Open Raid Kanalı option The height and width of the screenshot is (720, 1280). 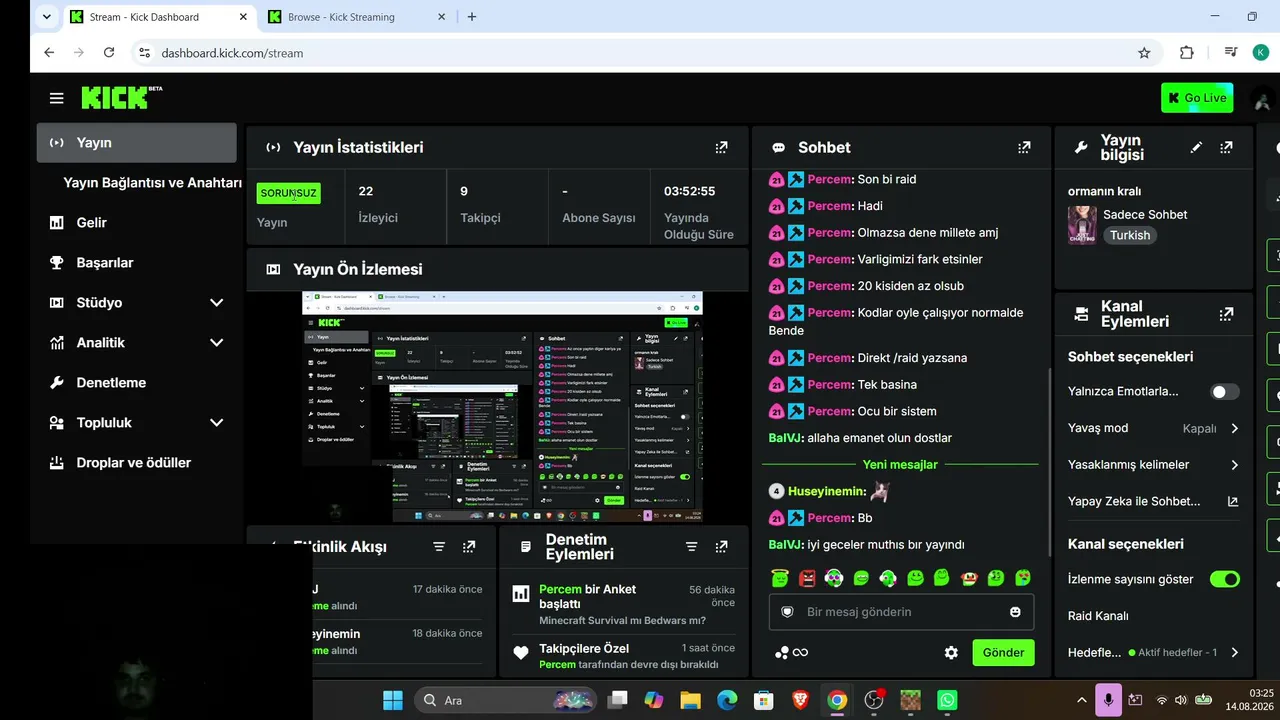point(1098,616)
